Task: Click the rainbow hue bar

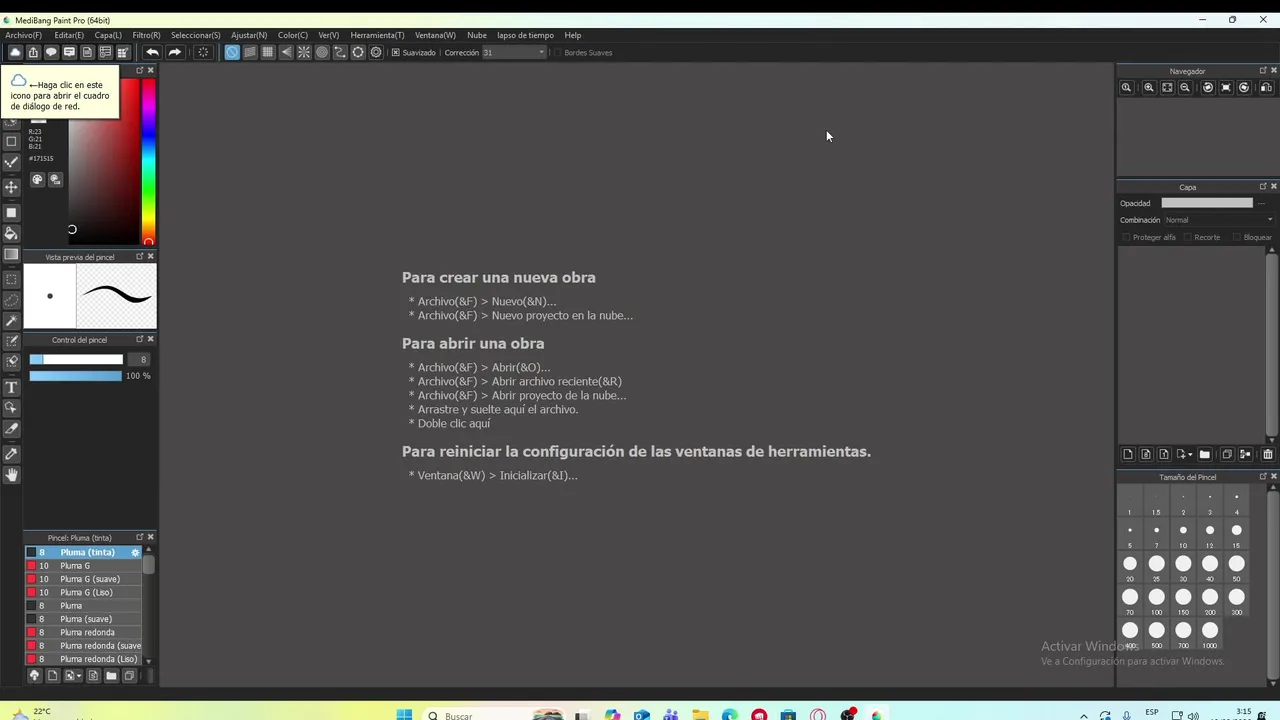Action: click(x=148, y=160)
